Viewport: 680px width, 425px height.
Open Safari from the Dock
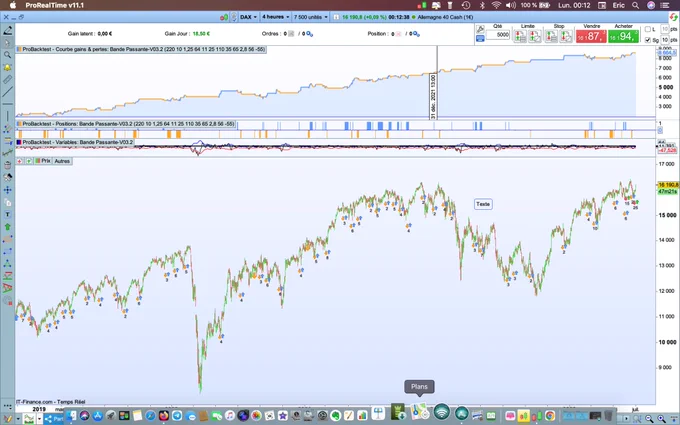coord(150,416)
